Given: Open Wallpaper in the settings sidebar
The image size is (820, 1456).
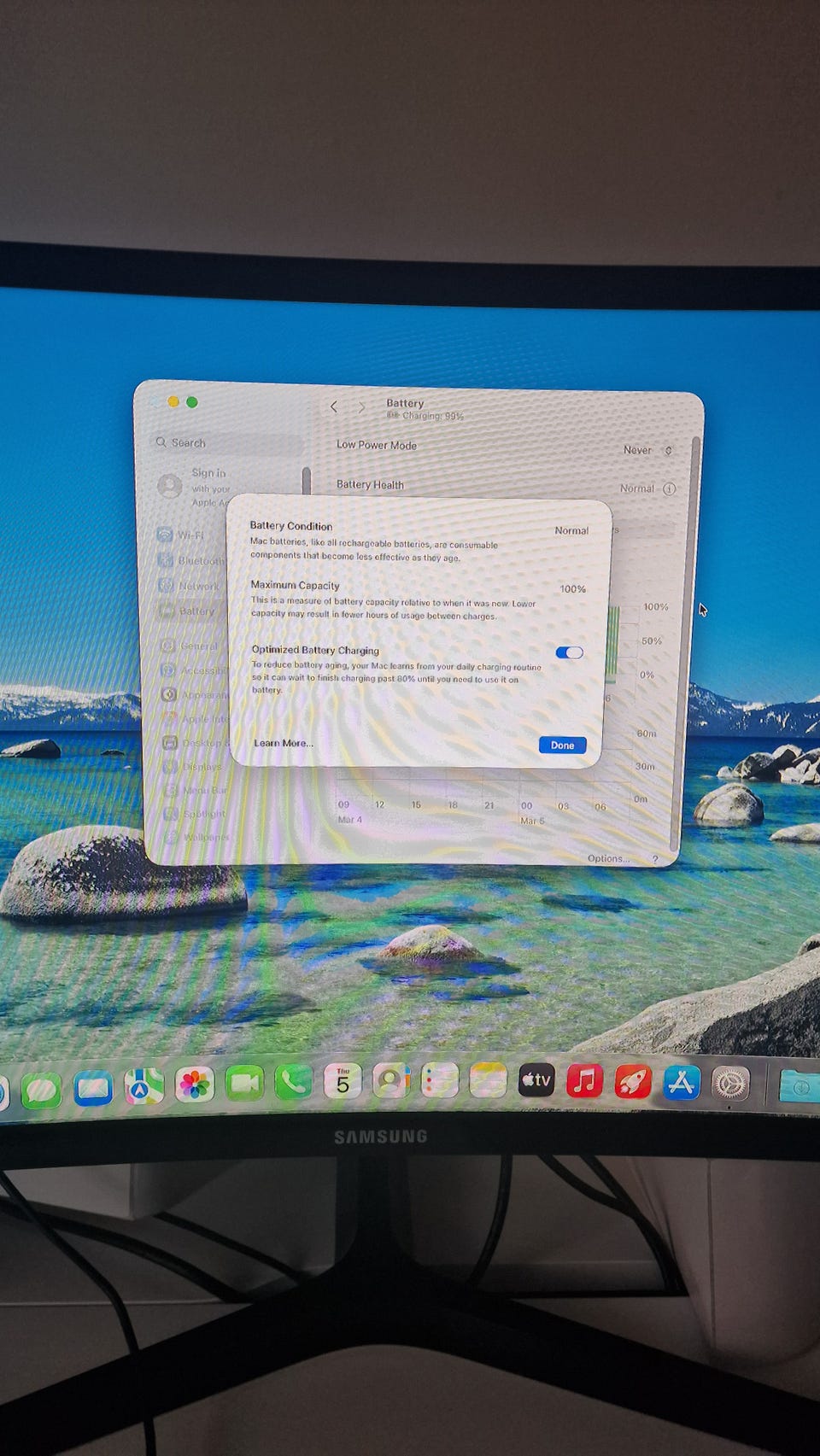Looking at the screenshot, I should [197, 837].
